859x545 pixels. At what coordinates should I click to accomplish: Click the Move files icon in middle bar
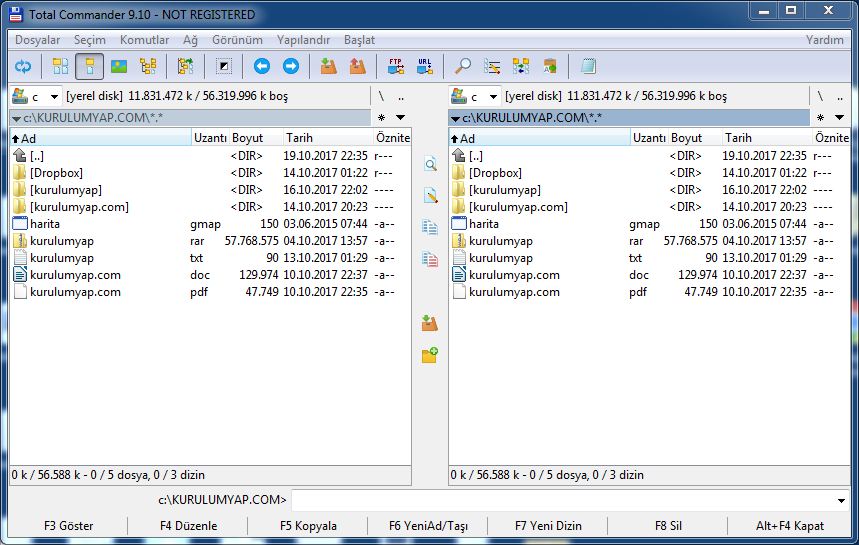[x=430, y=259]
